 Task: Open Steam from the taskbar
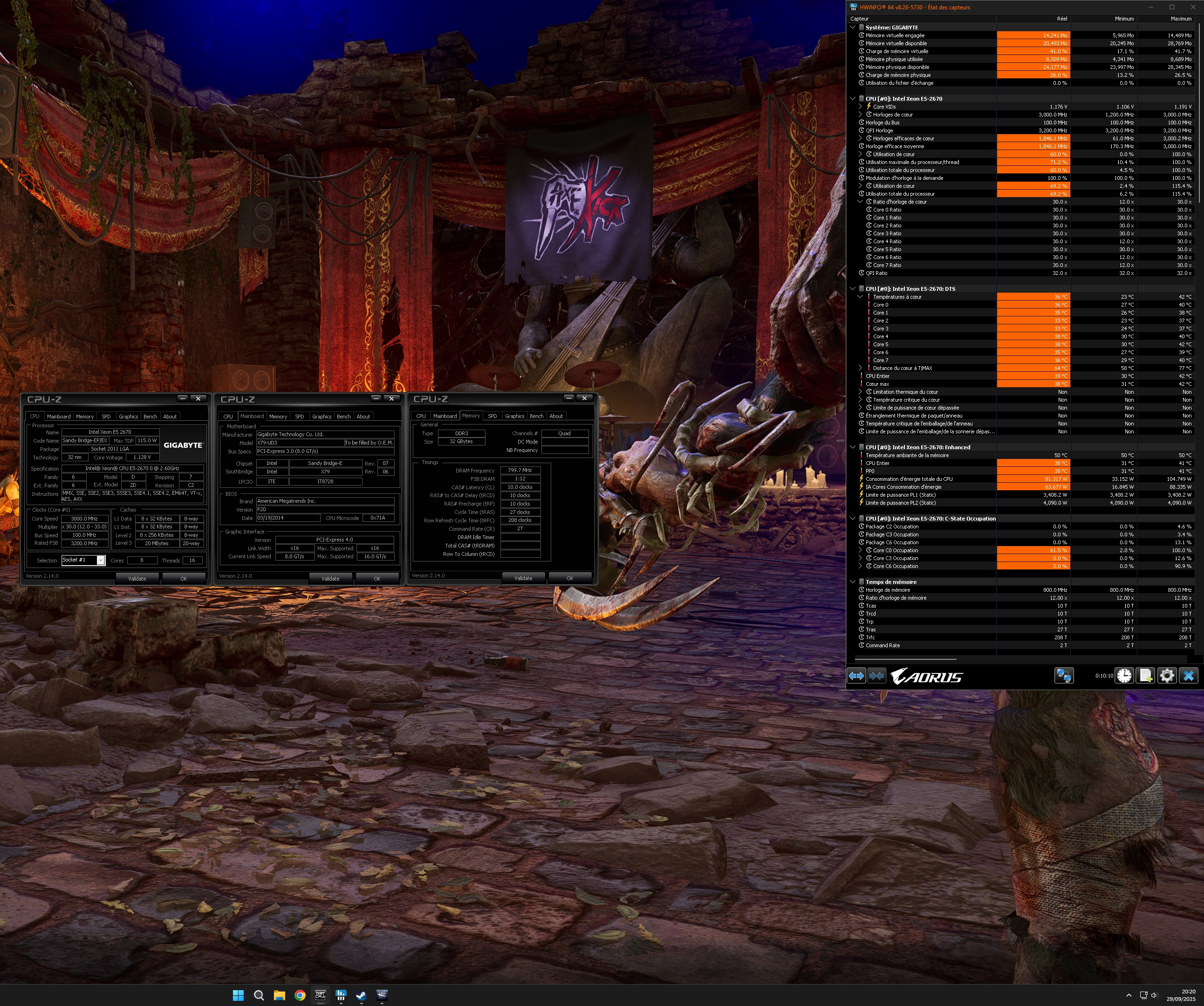(361, 995)
